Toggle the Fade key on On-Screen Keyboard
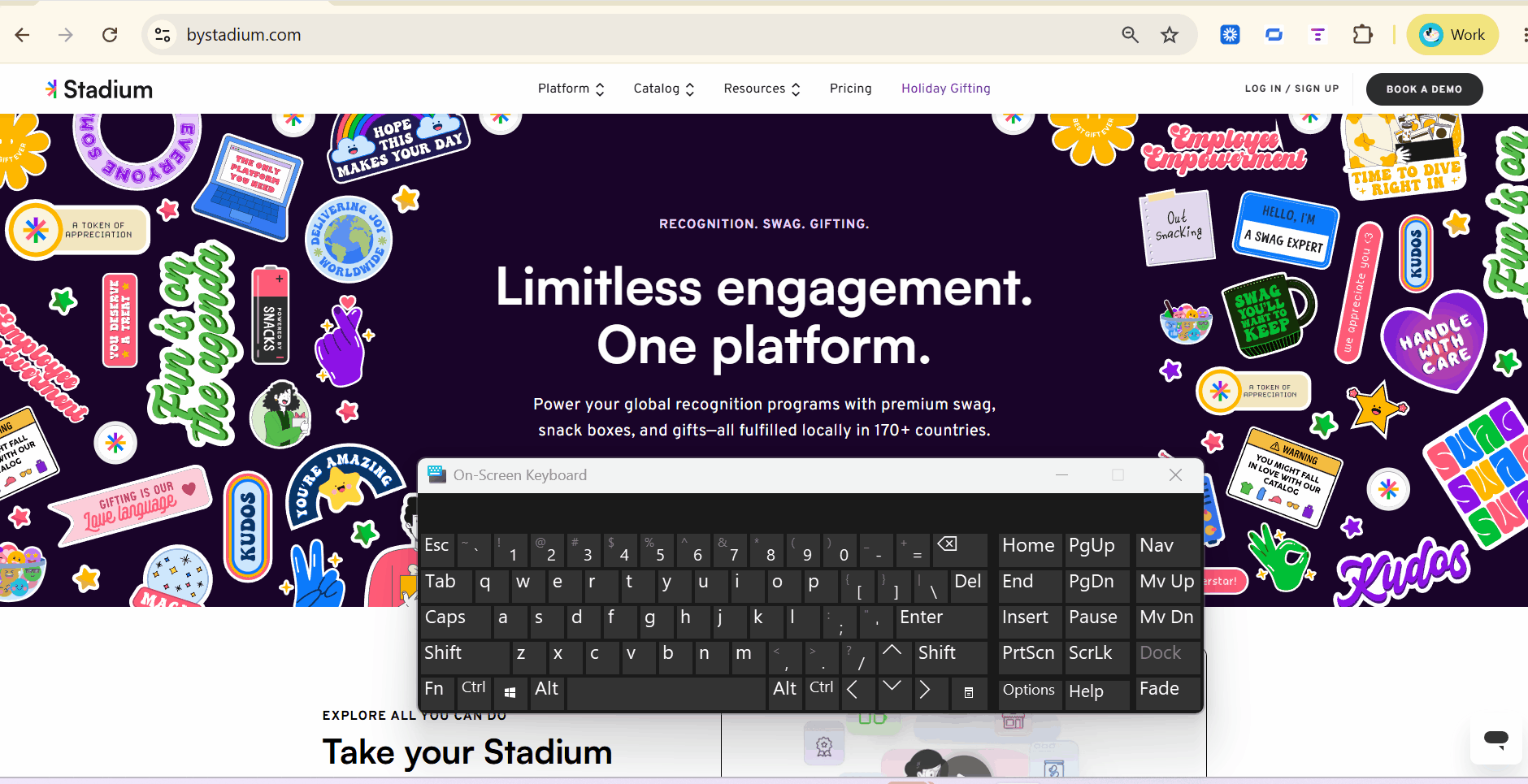Screen dimensions: 1528x784 [1166, 693]
